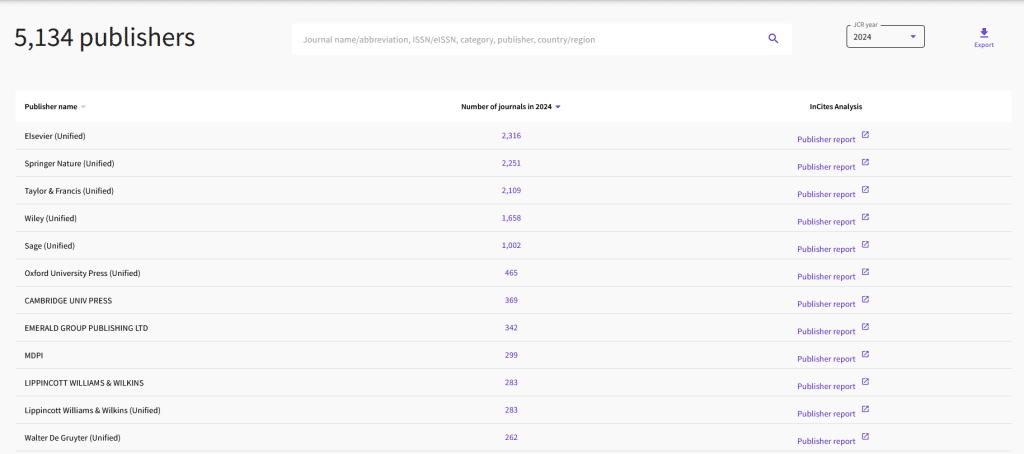Click external link icon in Wiley row

(866, 217)
